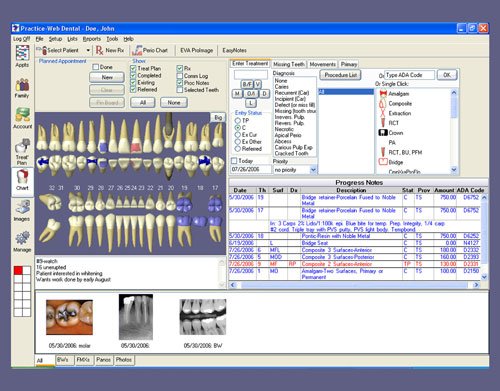Click the Log Off menu item
This screenshot has height=391, width=500.
click(x=21, y=39)
